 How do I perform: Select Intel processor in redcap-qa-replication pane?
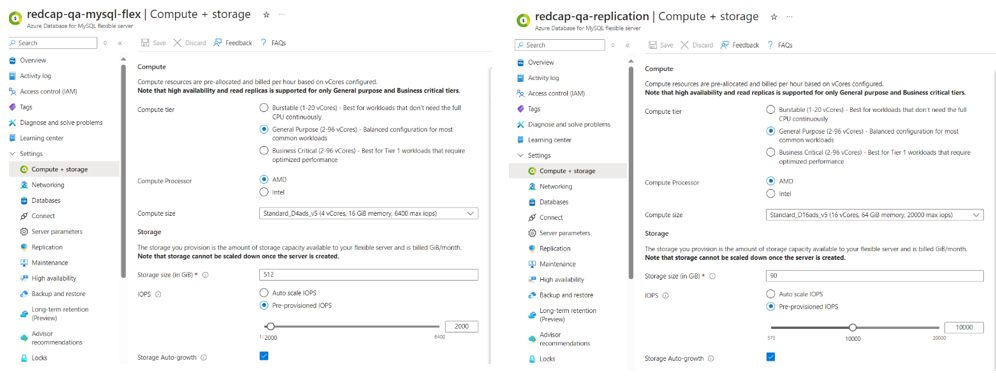coord(771,194)
